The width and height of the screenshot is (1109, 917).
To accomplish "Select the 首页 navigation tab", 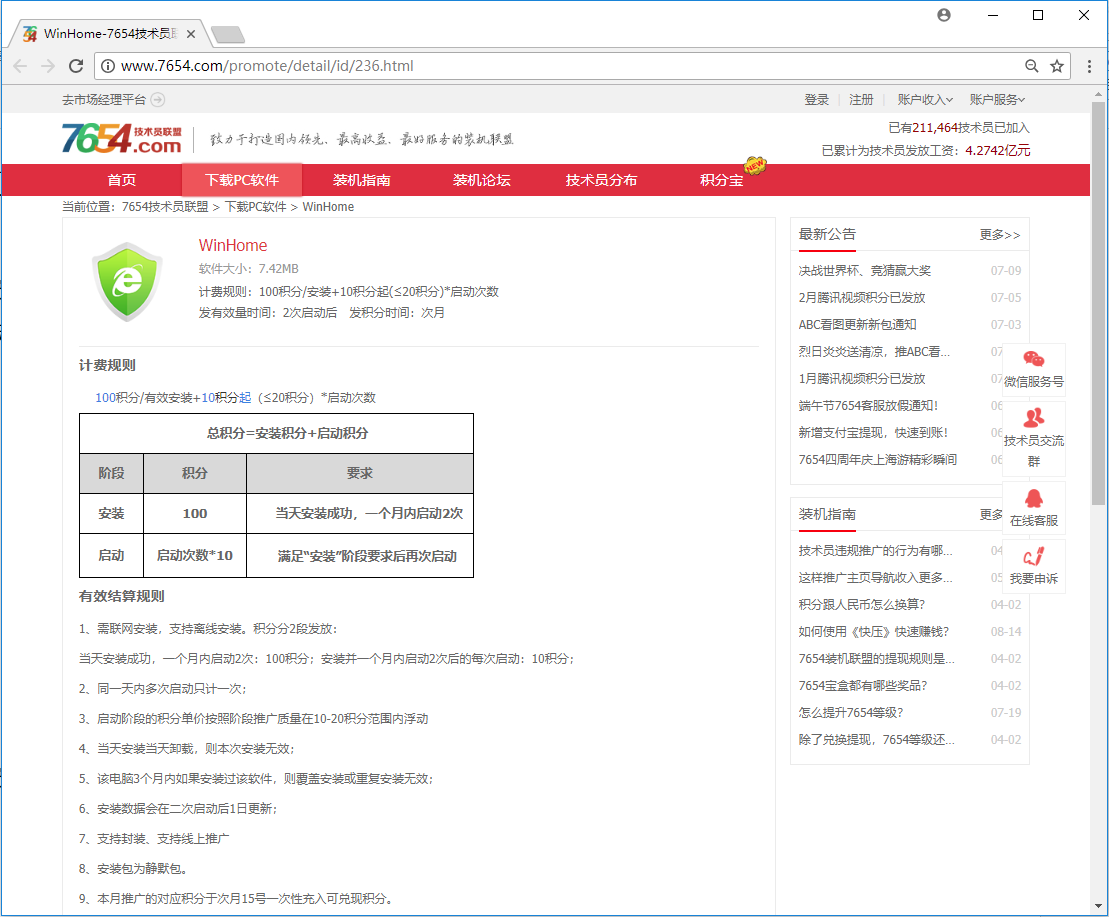I will click(x=121, y=180).
